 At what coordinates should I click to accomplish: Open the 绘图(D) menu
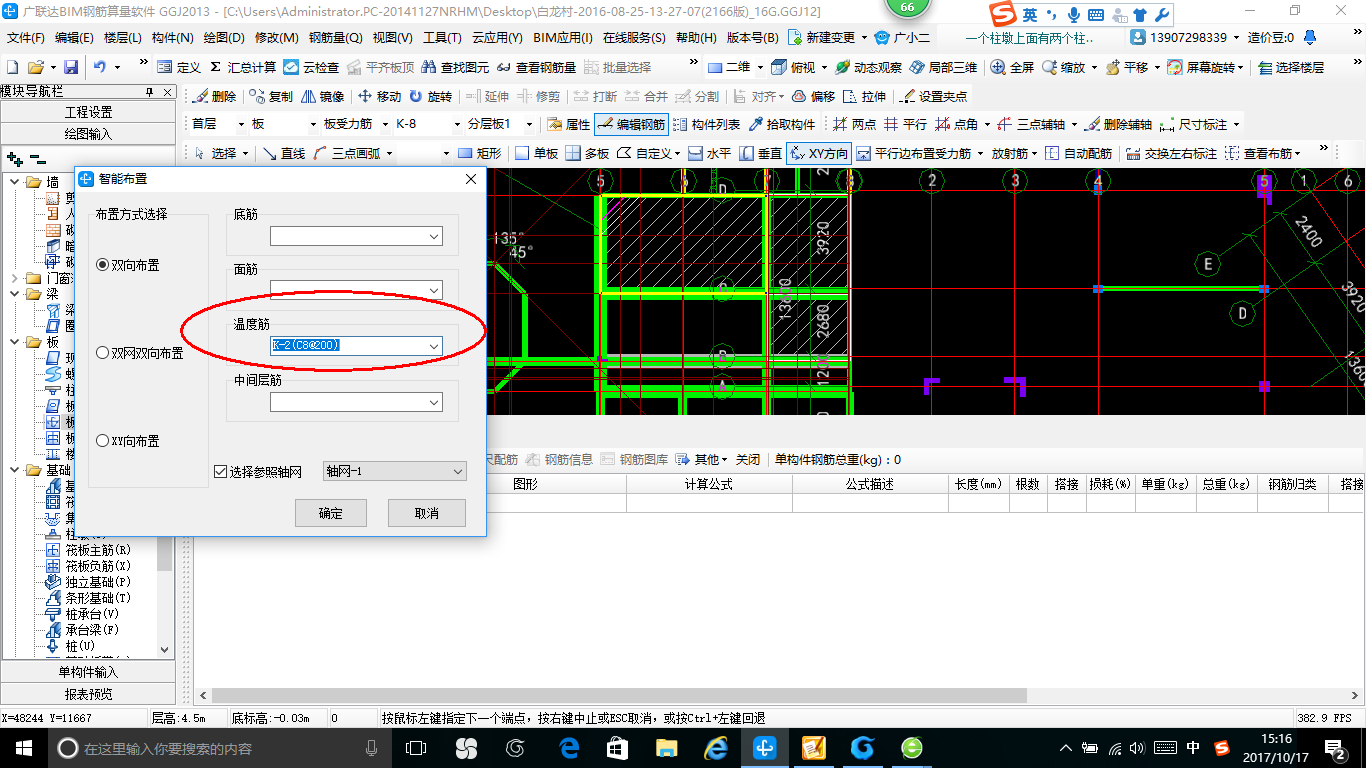(224, 38)
